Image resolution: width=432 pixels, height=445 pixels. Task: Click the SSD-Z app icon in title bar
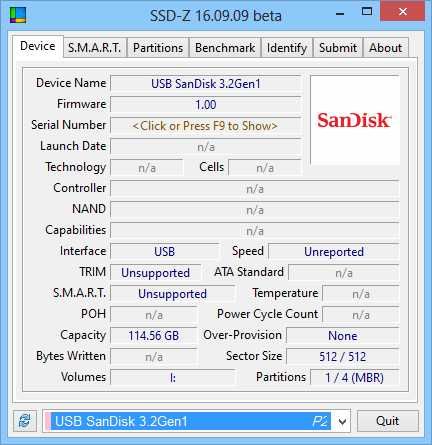point(18,15)
